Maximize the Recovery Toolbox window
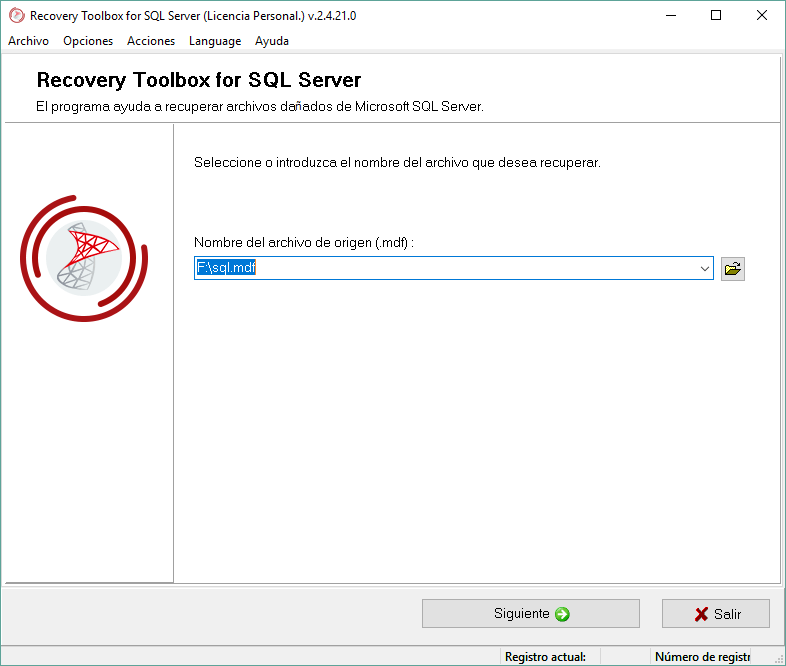The width and height of the screenshot is (786, 666). click(x=716, y=16)
